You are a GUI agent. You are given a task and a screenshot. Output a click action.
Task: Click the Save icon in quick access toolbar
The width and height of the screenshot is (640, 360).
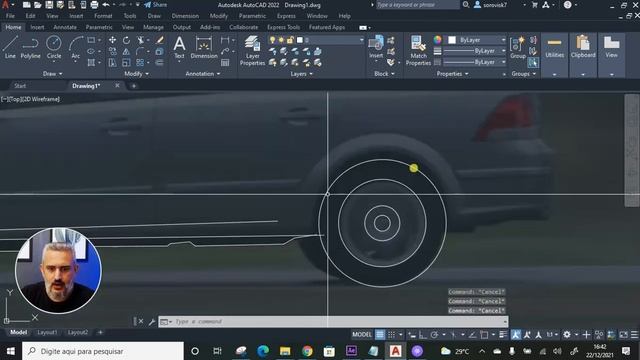point(49,5)
